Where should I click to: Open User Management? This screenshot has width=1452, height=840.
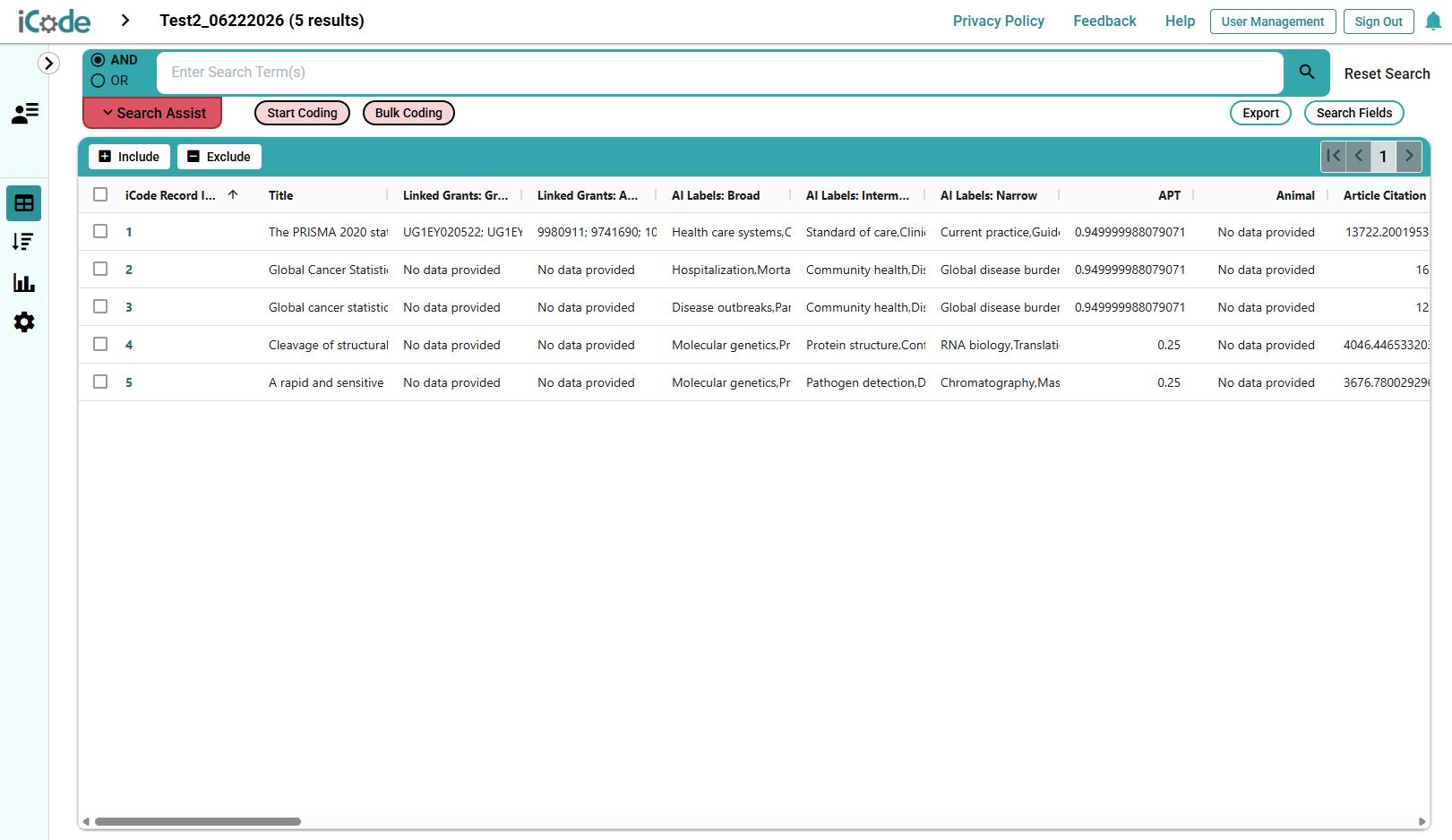click(1273, 21)
